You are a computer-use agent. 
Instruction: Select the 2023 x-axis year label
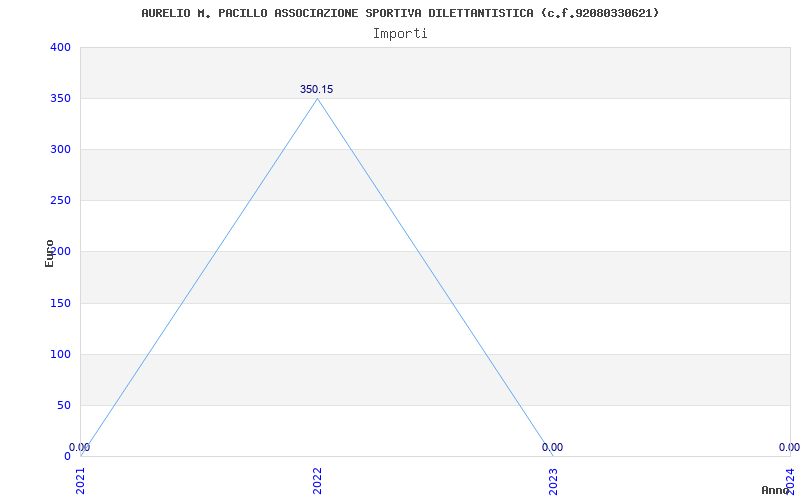554,481
